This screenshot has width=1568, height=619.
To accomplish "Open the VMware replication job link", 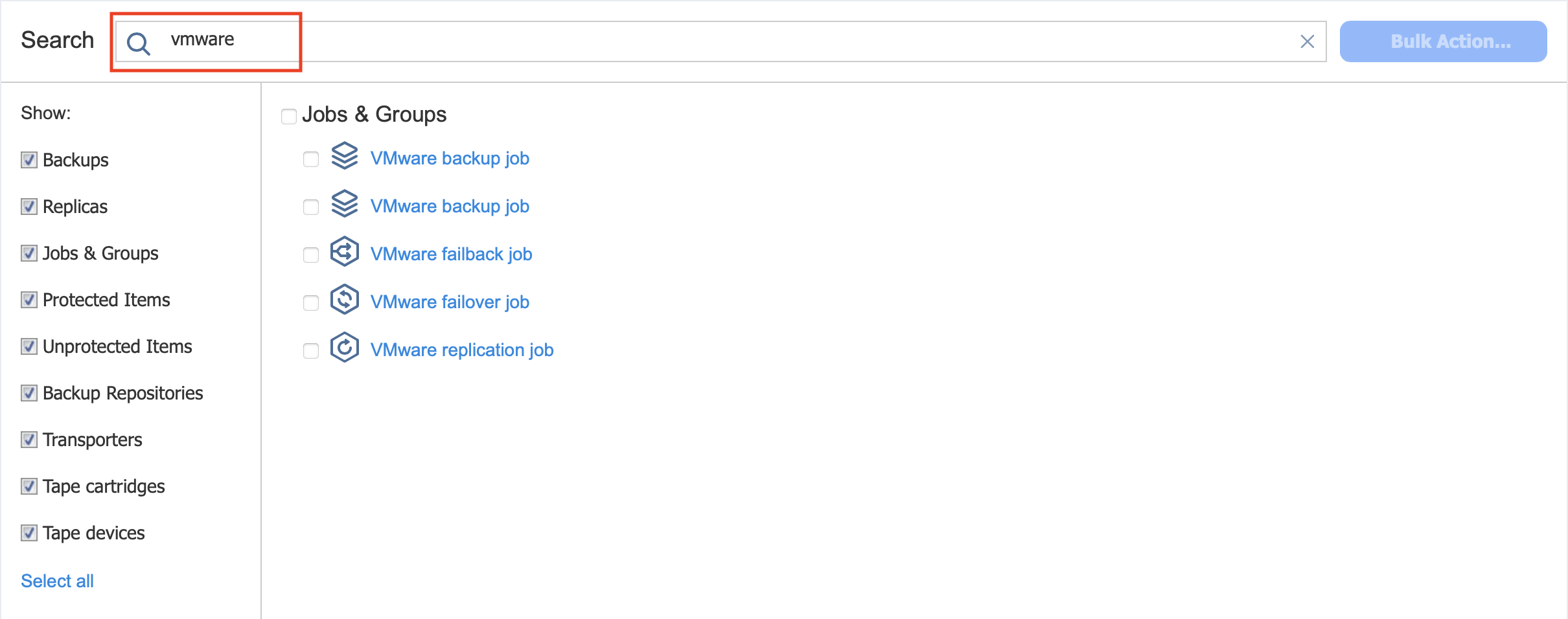I will (462, 350).
